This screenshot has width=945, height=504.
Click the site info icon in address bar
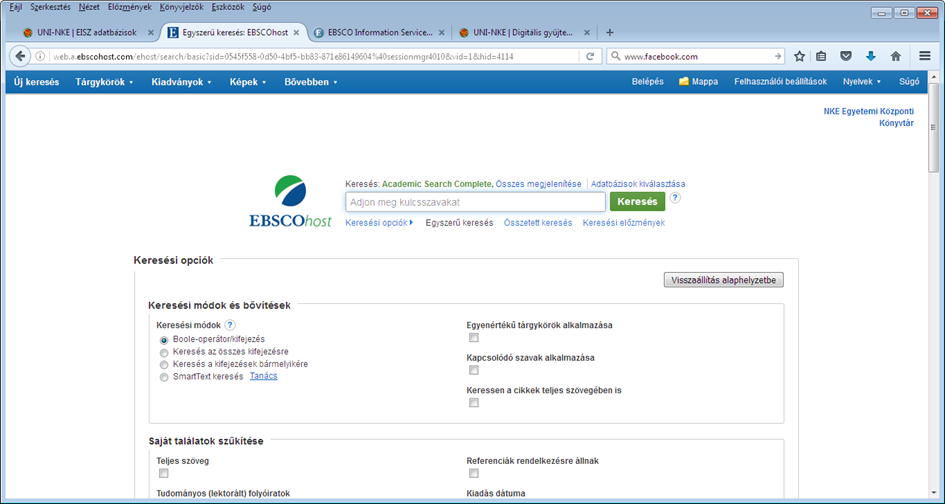pos(40,56)
